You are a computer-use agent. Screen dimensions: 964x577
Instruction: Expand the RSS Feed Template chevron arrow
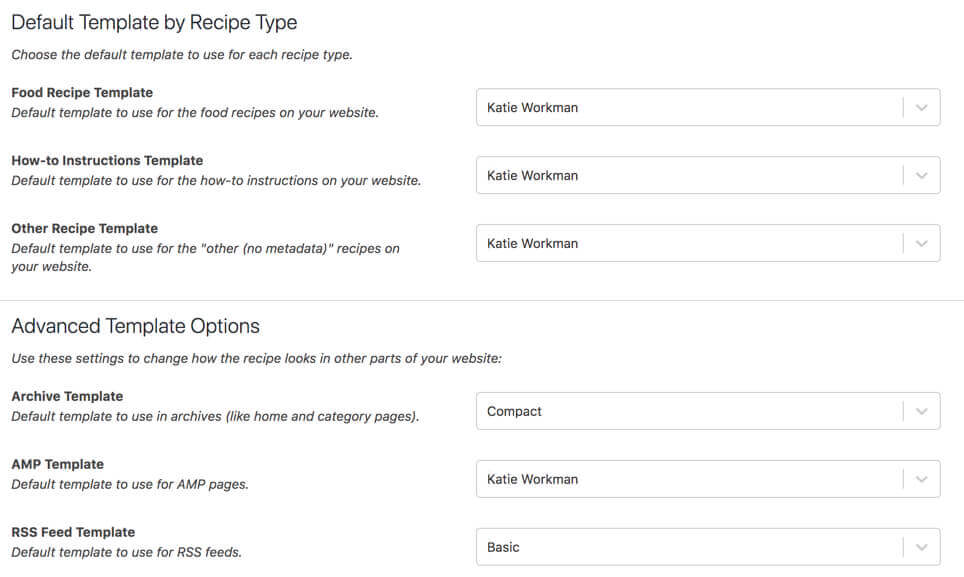point(921,547)
